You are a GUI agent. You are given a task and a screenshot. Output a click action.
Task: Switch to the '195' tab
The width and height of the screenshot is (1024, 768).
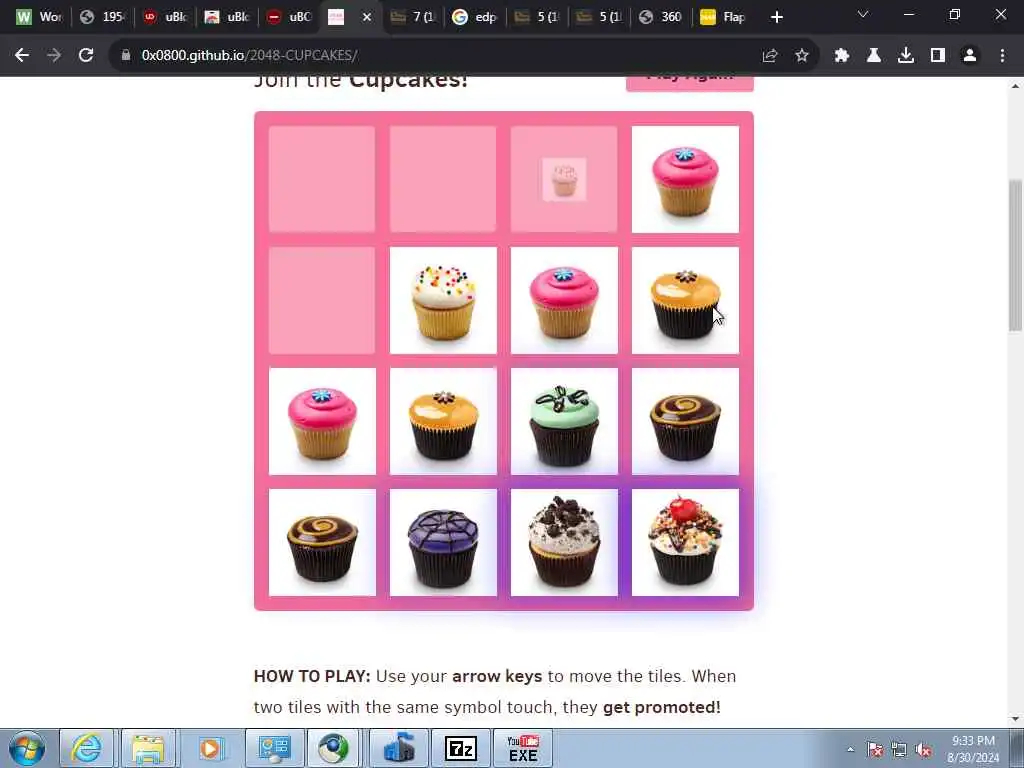click(x=103, y=17)
